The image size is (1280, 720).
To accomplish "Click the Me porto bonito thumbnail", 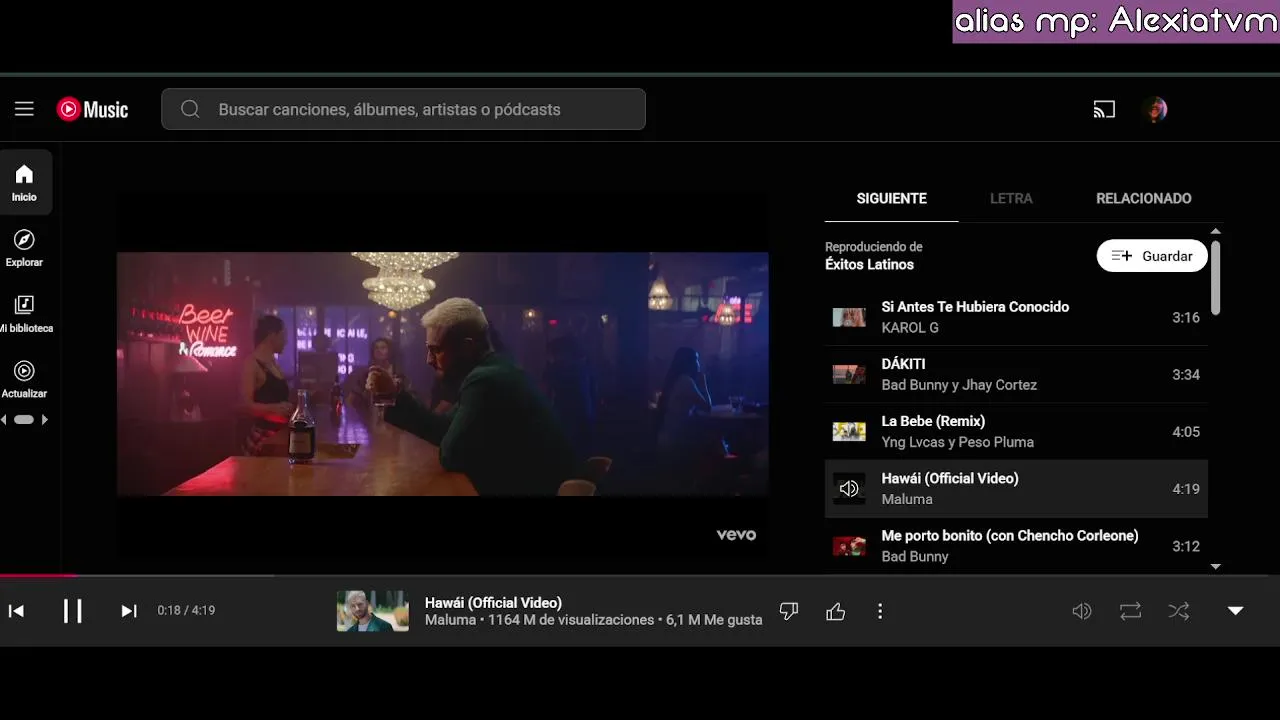I will click(x=849, y=546).
